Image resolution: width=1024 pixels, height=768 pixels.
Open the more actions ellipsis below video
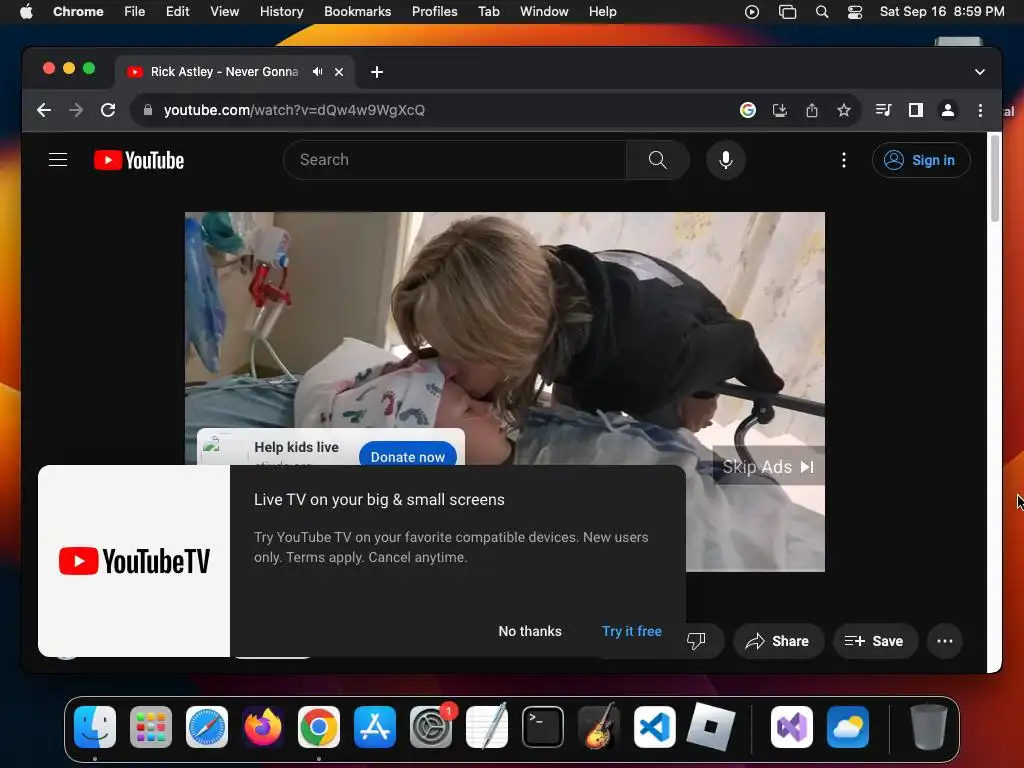(944, 641)
